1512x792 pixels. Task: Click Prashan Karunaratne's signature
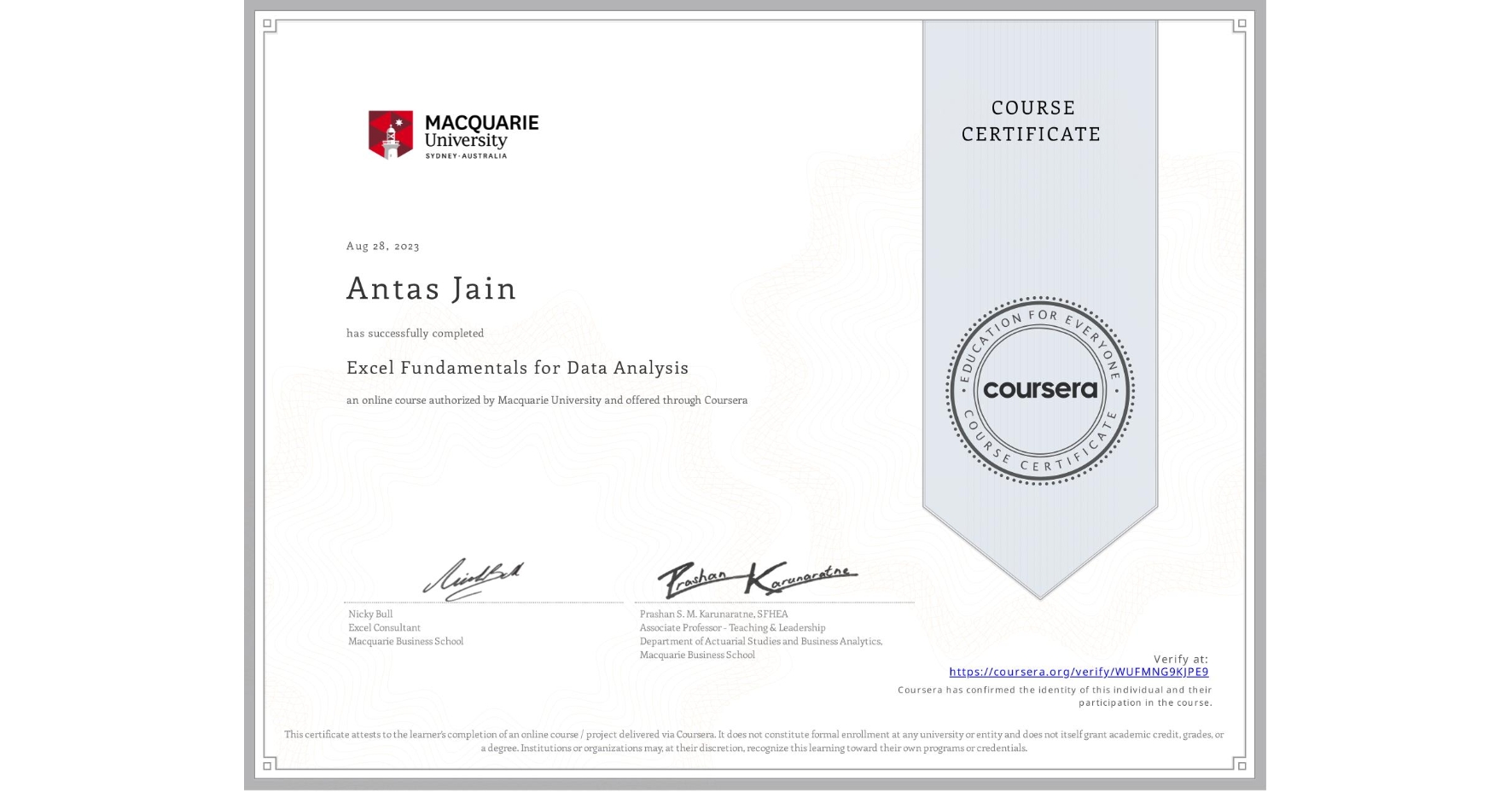coord(758,579)
